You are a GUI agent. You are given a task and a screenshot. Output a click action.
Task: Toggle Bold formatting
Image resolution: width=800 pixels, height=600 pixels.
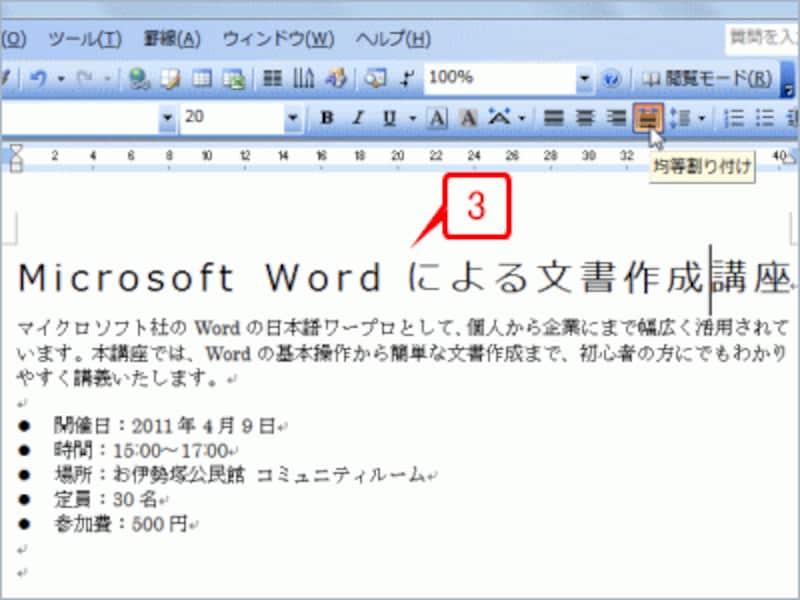[x=327, y=118]
